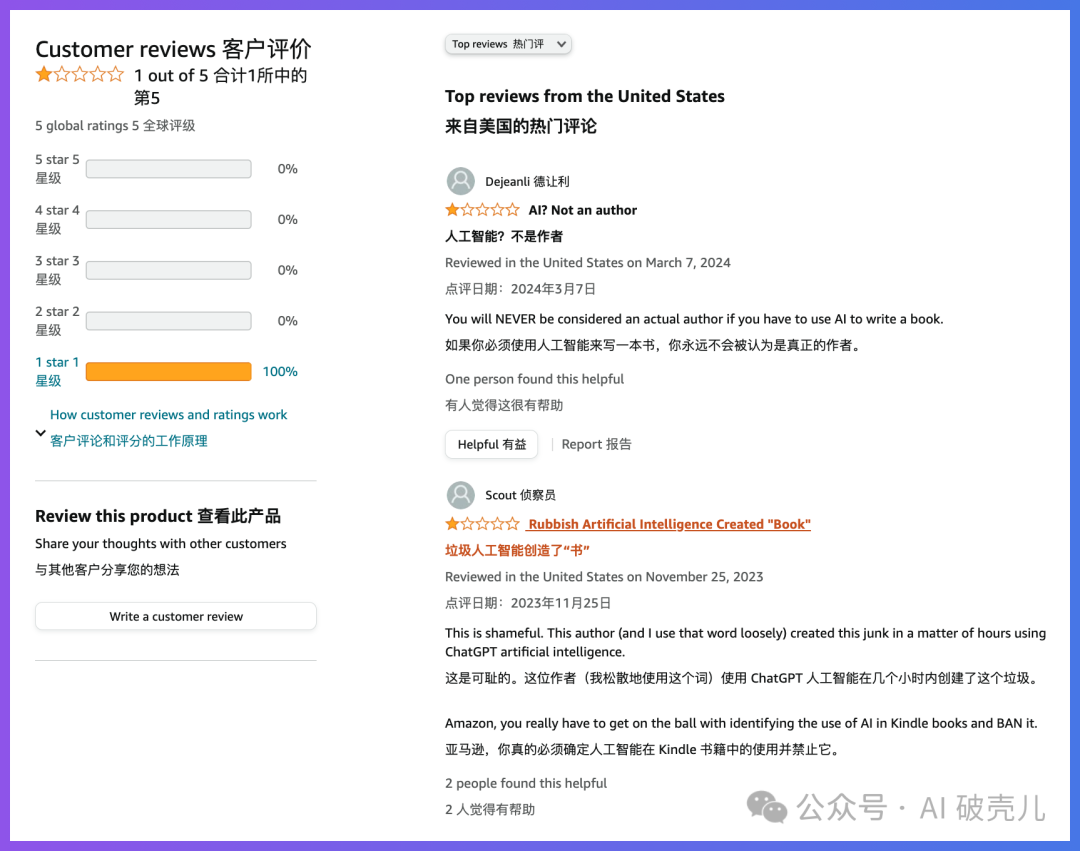Click the 100% percentage link
Viewport: 1080px width, 851px height.
pos(280,372)
